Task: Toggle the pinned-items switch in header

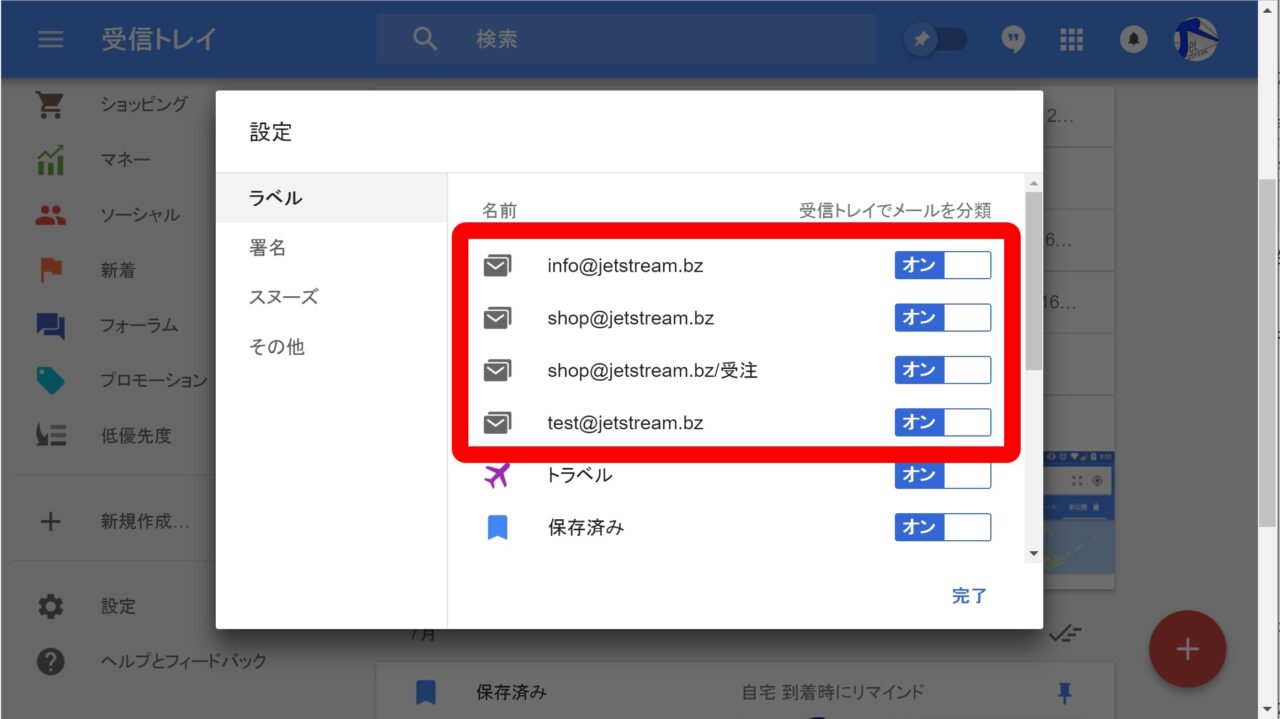Action: click(x=936, y=39)
